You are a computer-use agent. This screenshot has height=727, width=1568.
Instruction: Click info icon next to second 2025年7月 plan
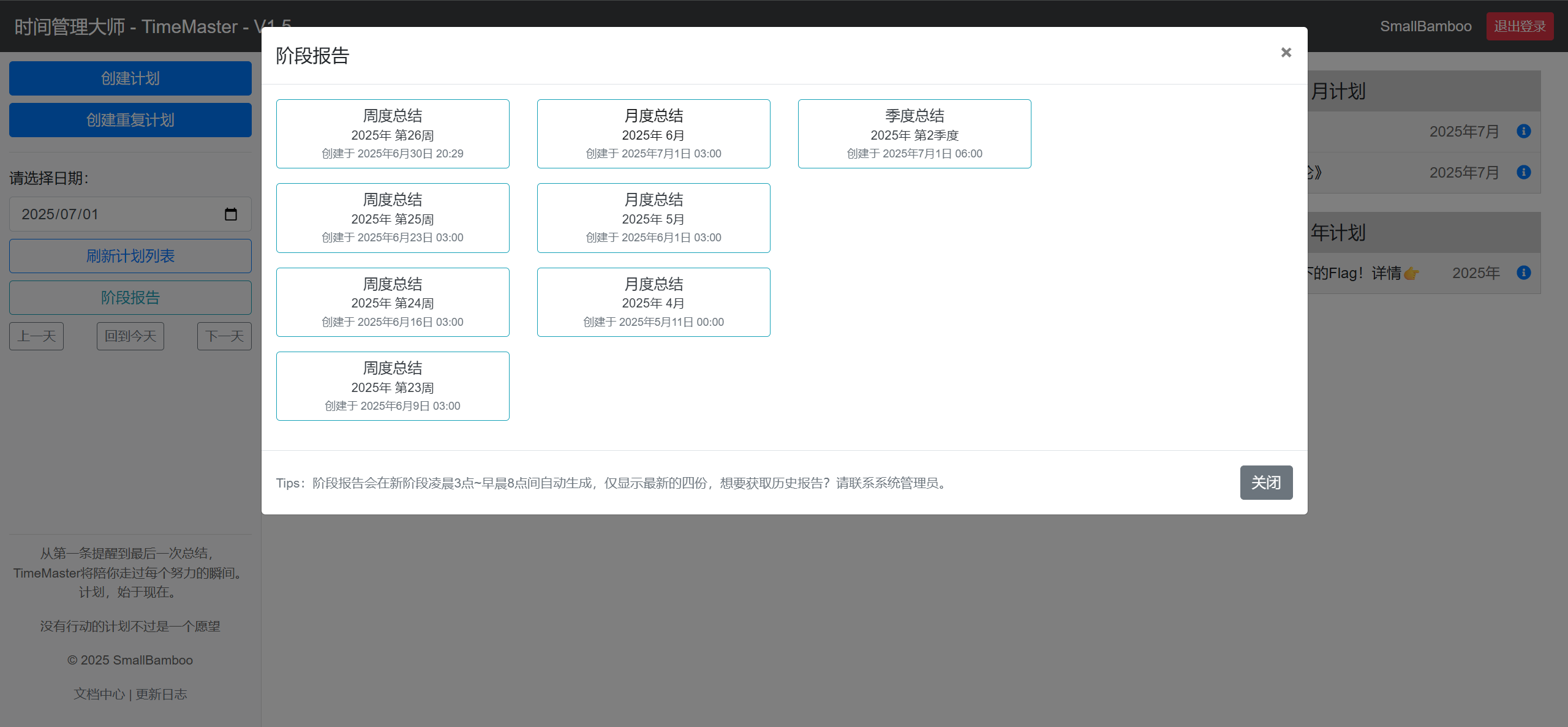pos(1523,172)
